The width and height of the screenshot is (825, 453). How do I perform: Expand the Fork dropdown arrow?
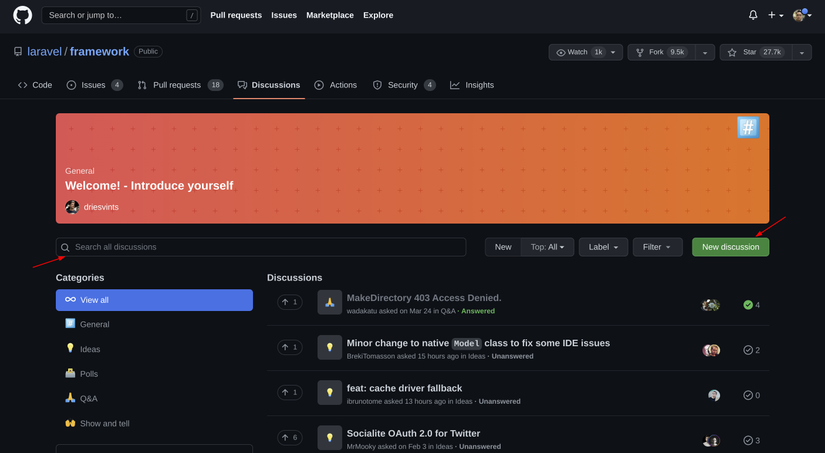tap(705, 52)
